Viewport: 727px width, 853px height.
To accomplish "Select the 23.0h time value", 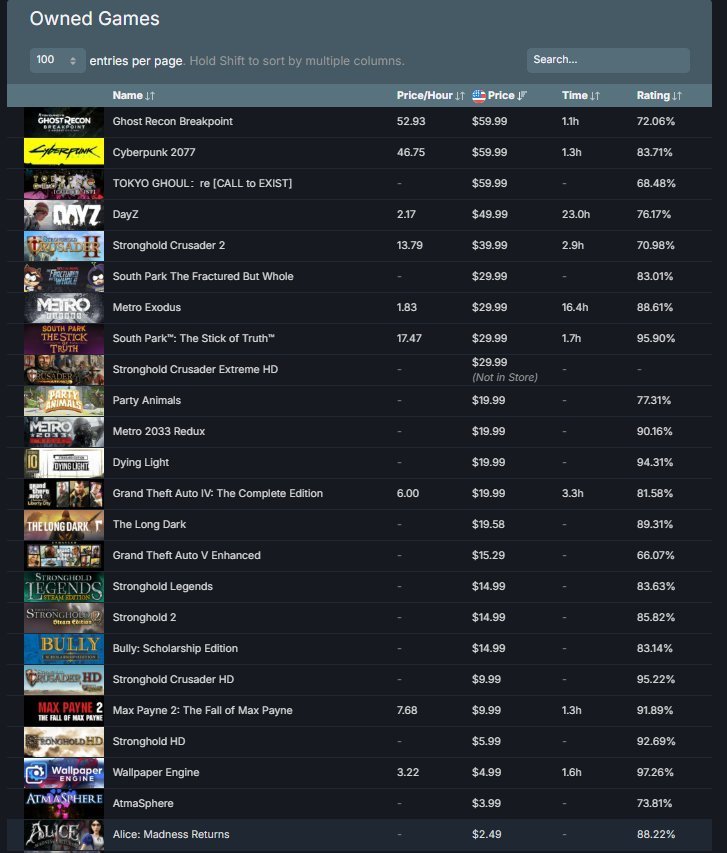I will [x=576, y=214].
